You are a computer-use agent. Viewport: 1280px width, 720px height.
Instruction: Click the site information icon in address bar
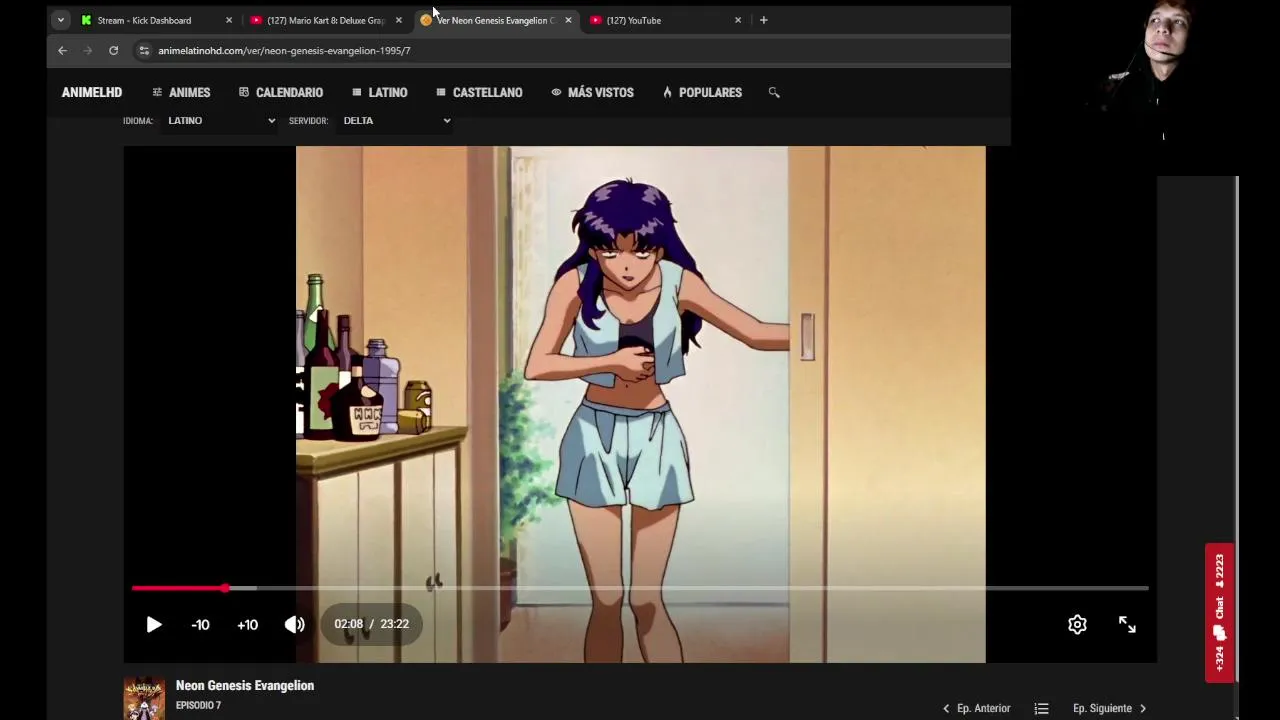point(144,50)
